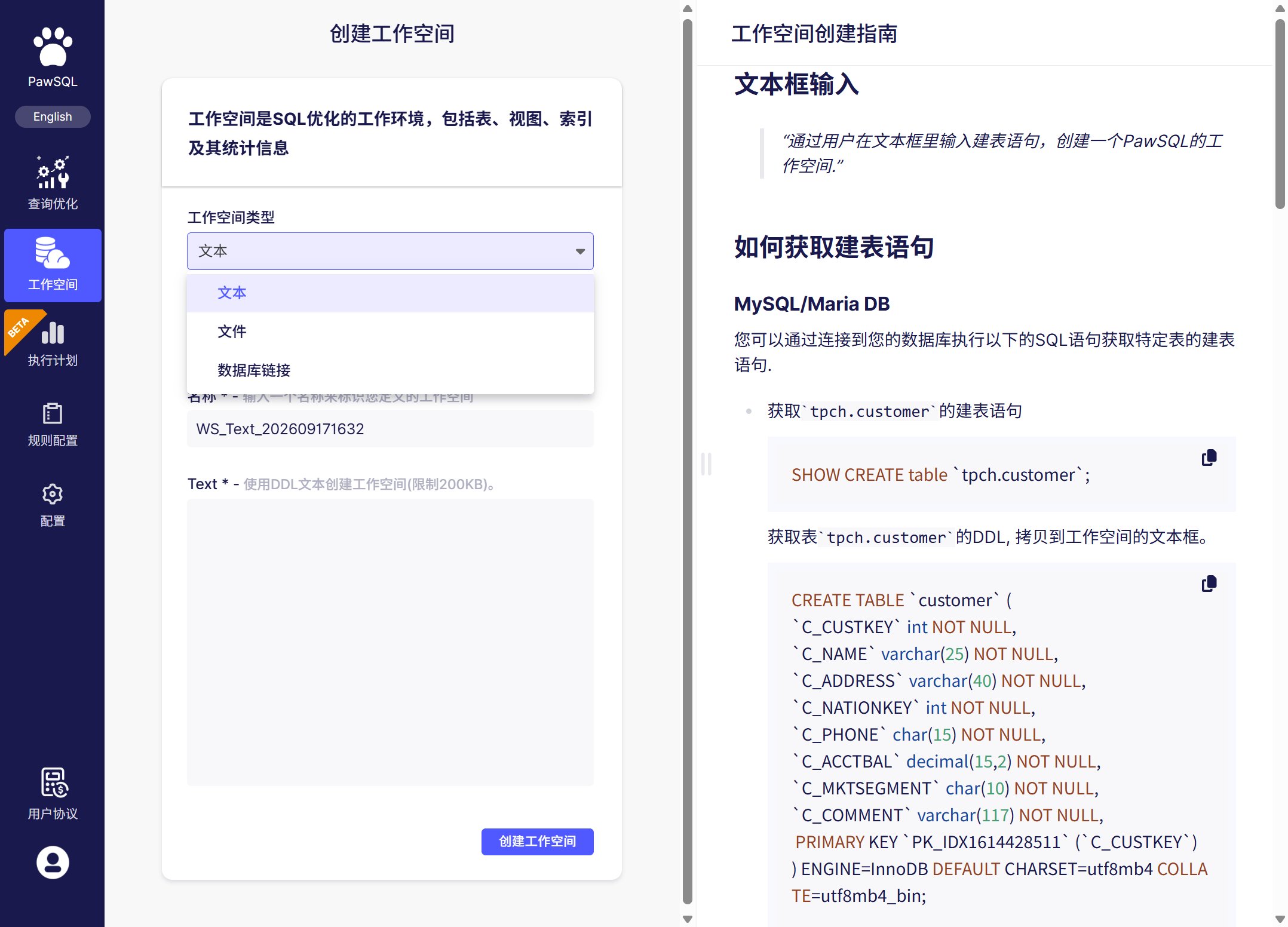Click the 创建工作空间 button
Image resolution: width=1288 pixels, height=927 pixels.
tap(537, 841)
